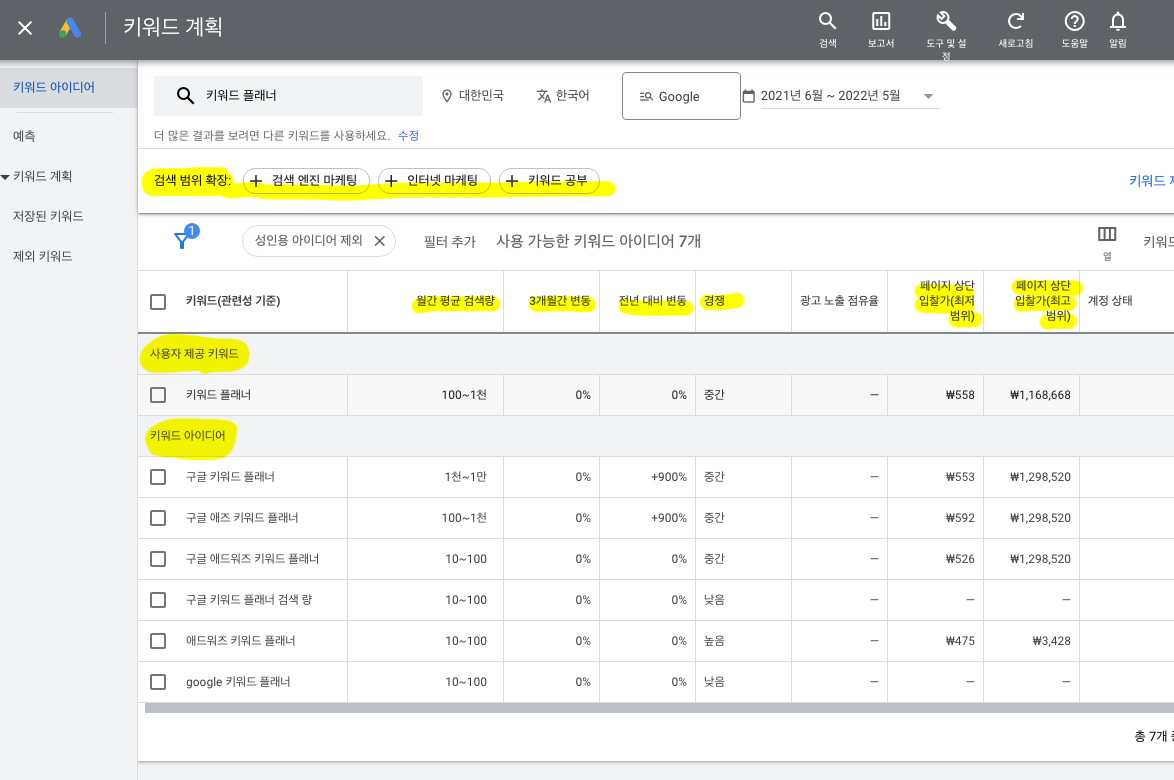1174x780 pixels.
Task: Click the 계정 상태 column header
Action: [1110, 301]
